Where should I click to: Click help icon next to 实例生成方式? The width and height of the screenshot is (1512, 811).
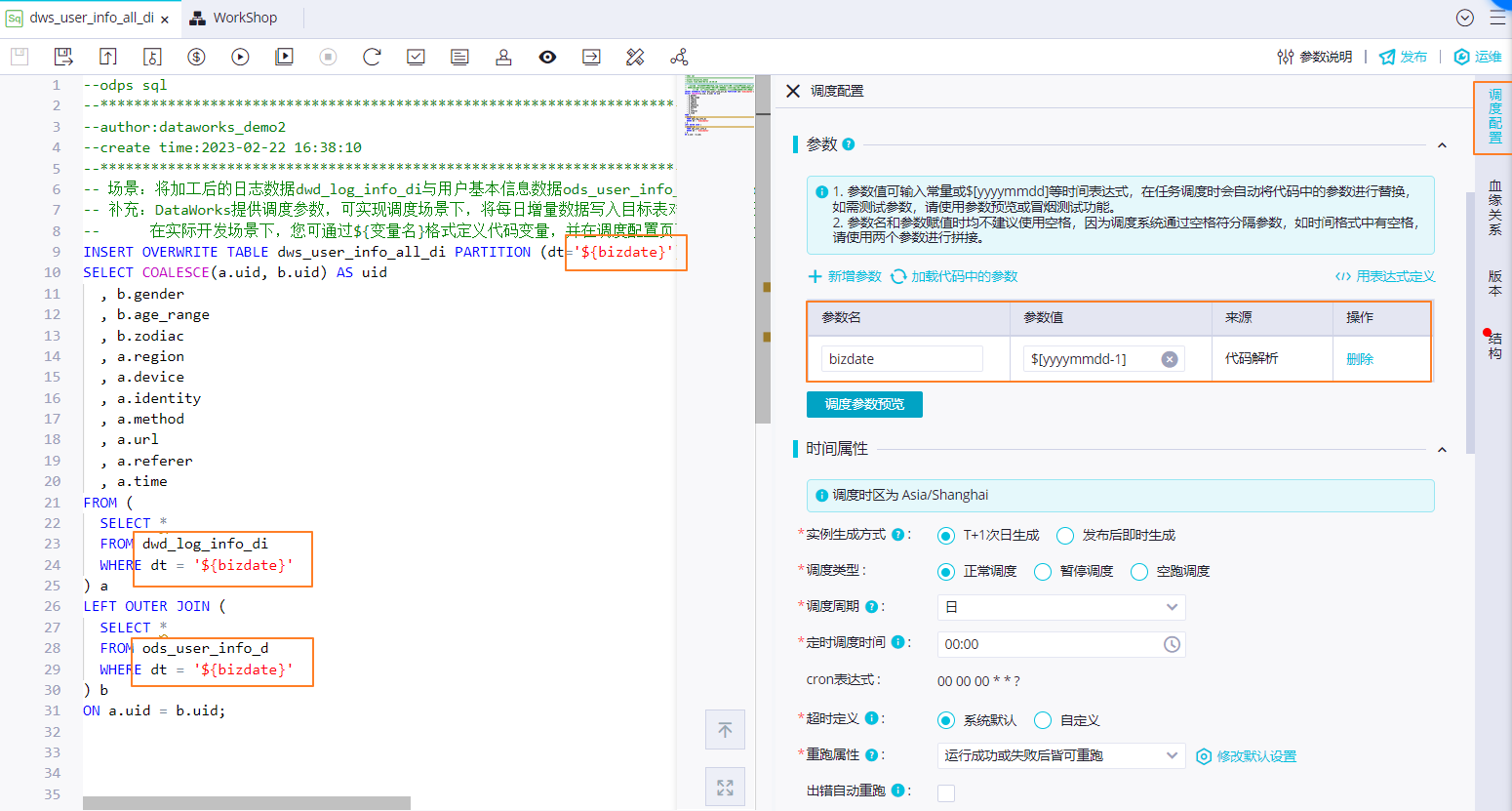(898, 535)
